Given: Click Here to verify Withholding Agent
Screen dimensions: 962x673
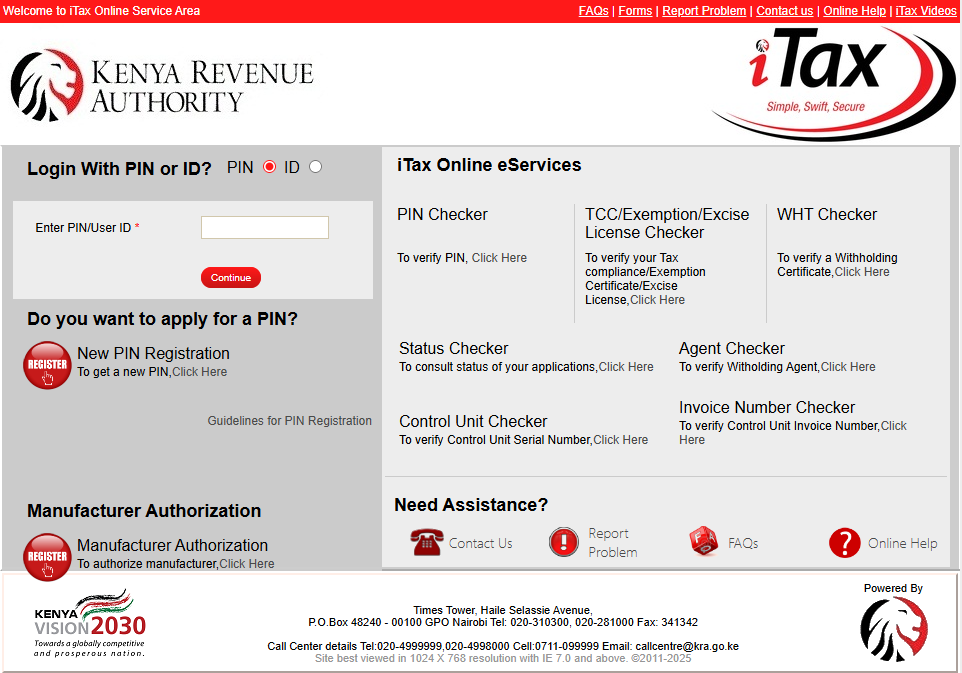Looking at the screenshot, I should click(848, 366).
